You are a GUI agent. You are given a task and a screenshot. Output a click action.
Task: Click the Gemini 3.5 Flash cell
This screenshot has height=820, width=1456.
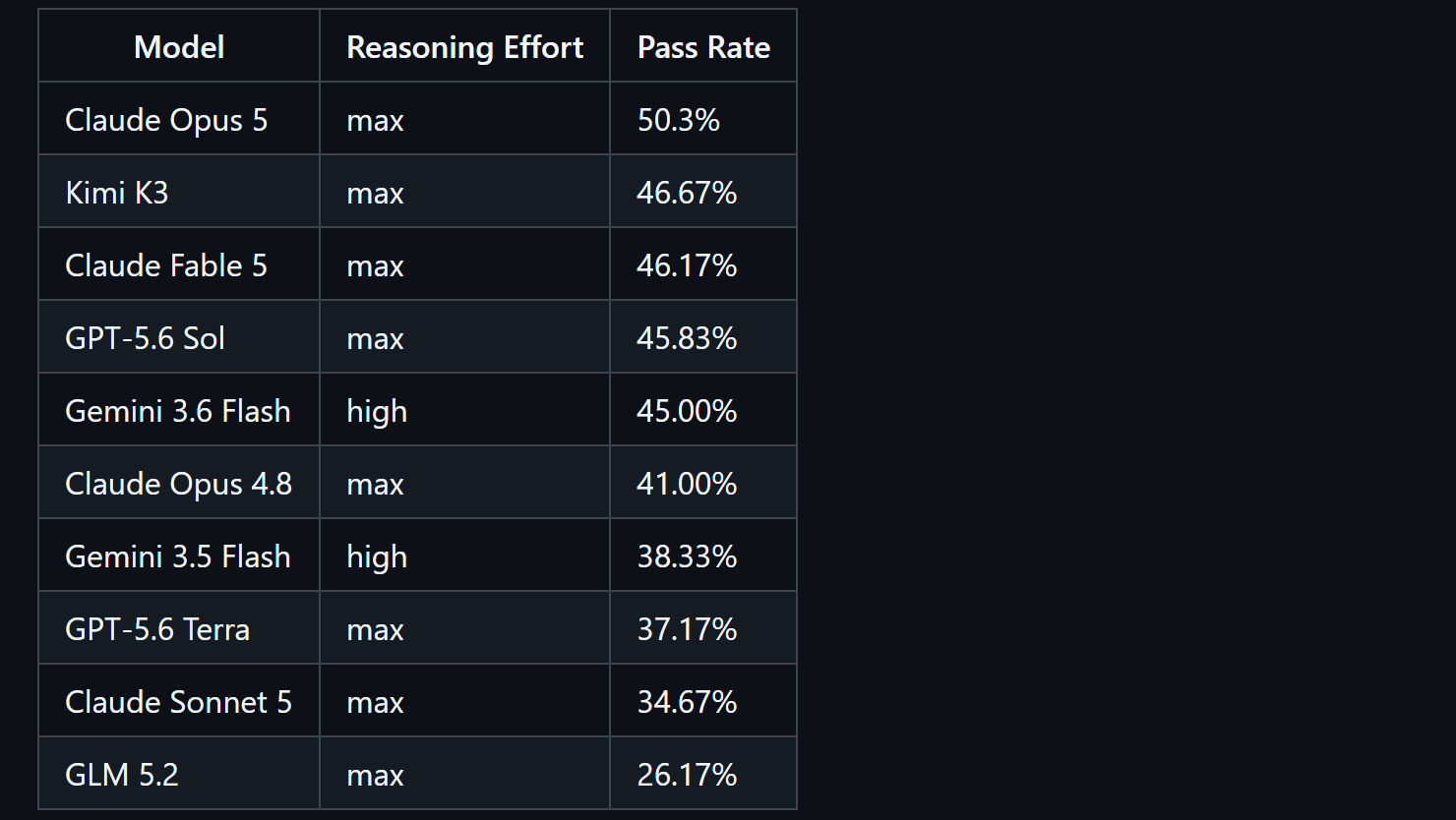point(179,556)
